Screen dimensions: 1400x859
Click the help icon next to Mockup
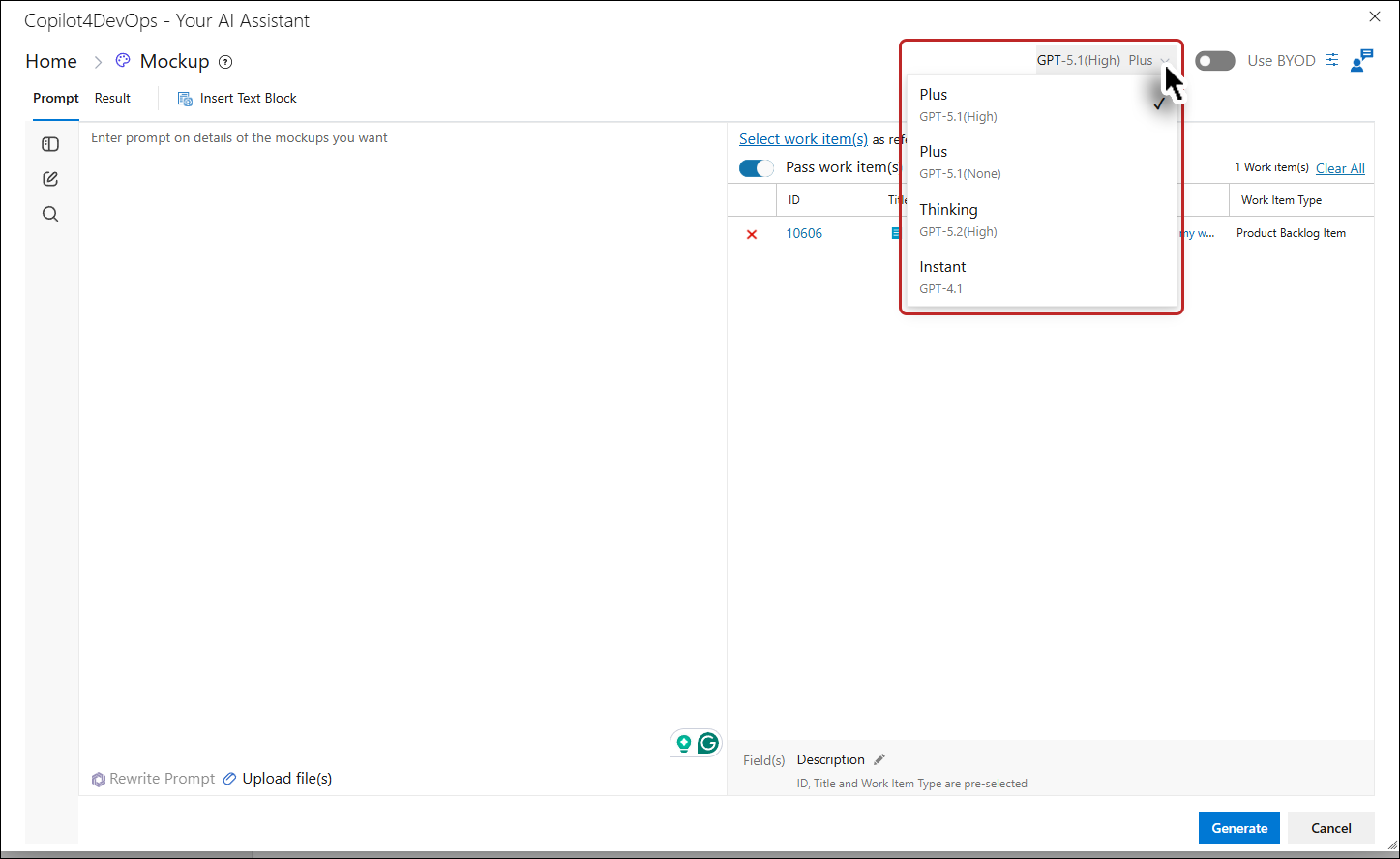[225, 62]
